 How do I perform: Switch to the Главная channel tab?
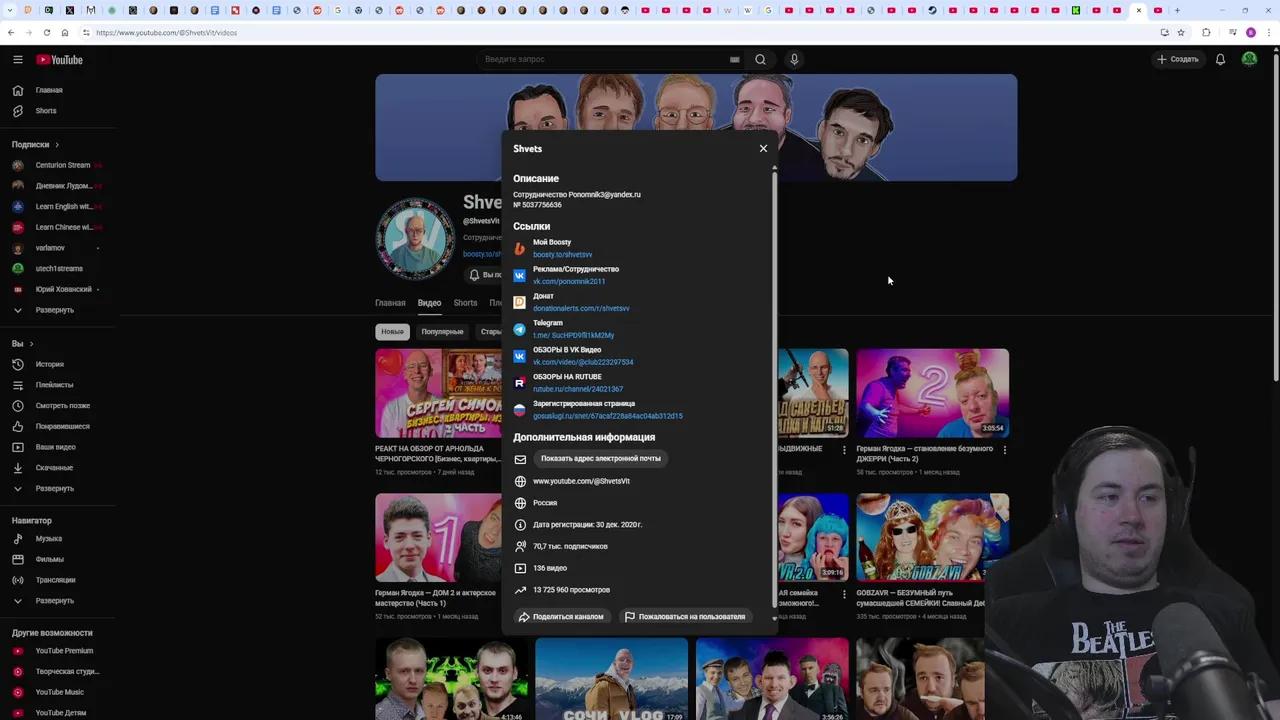pyautogui.click(x=390, y=303)
